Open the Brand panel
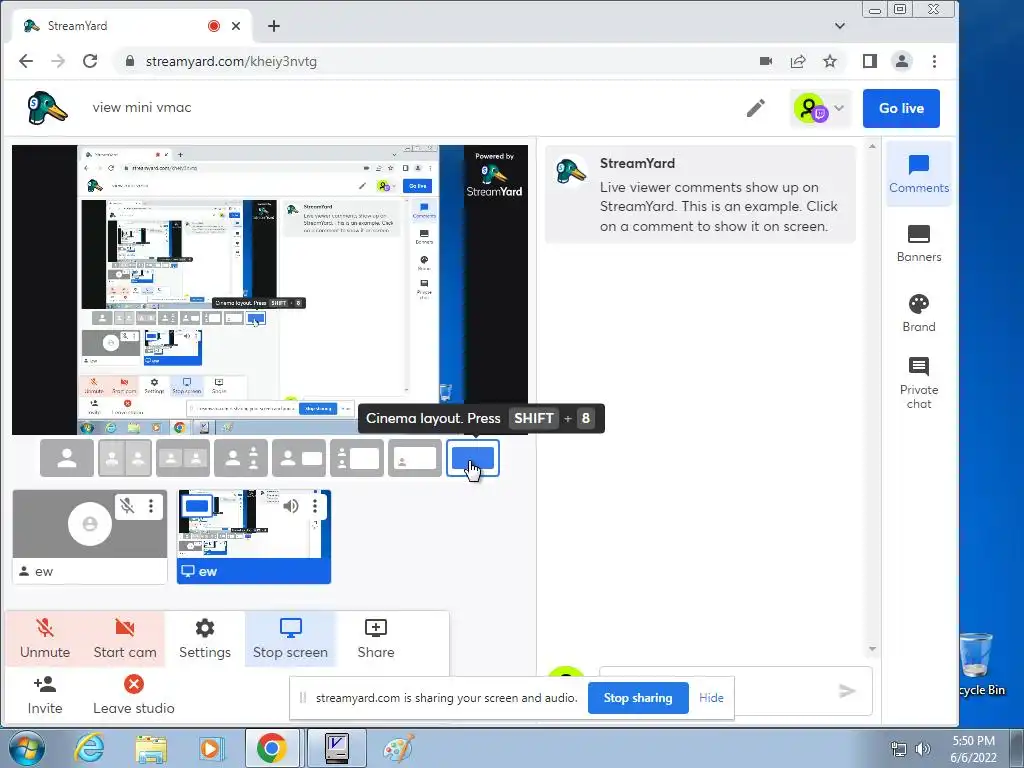 tap(919, 313)
